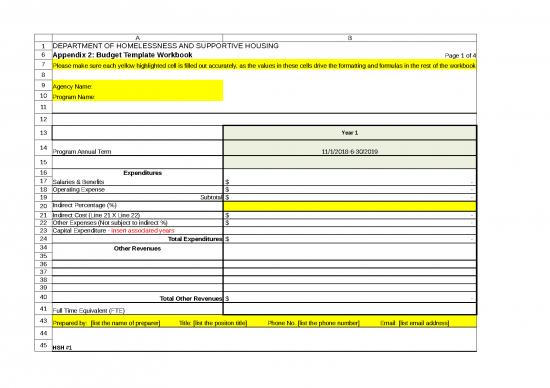Select the 'Expenditures' heading cell
Image resolution: width=550 pixels, height=388 pixels.
click(x=138, y=173)
